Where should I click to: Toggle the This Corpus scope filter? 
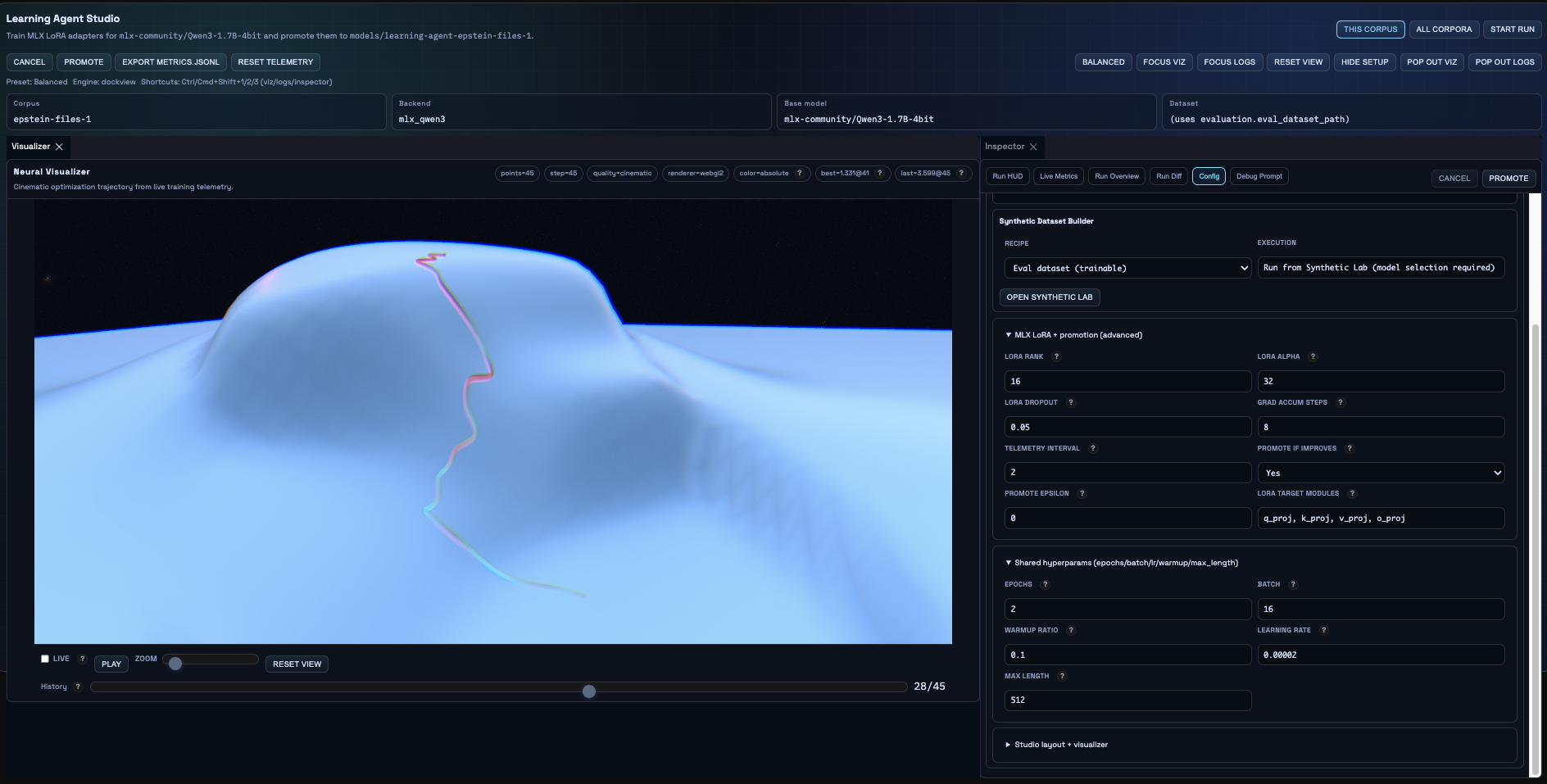[1370, 29]
